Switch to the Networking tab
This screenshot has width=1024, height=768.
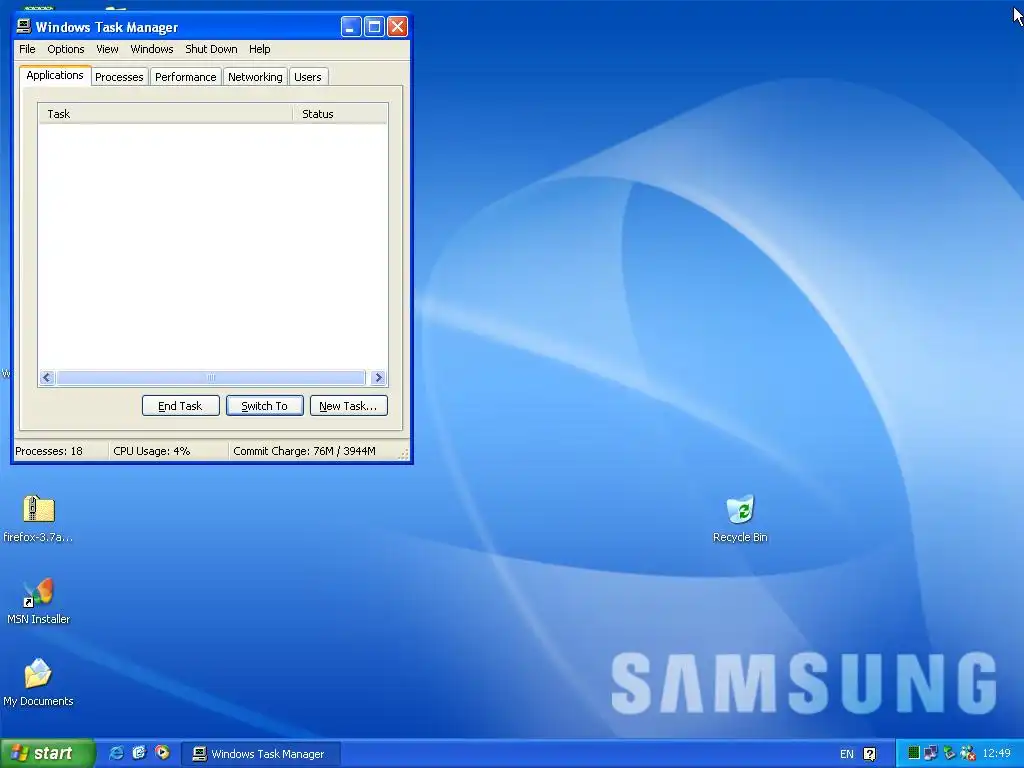[255, 77]
